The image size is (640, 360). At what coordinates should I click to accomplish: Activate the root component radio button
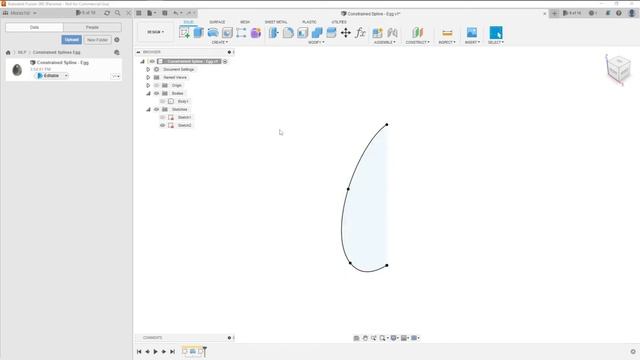[225, 61]
